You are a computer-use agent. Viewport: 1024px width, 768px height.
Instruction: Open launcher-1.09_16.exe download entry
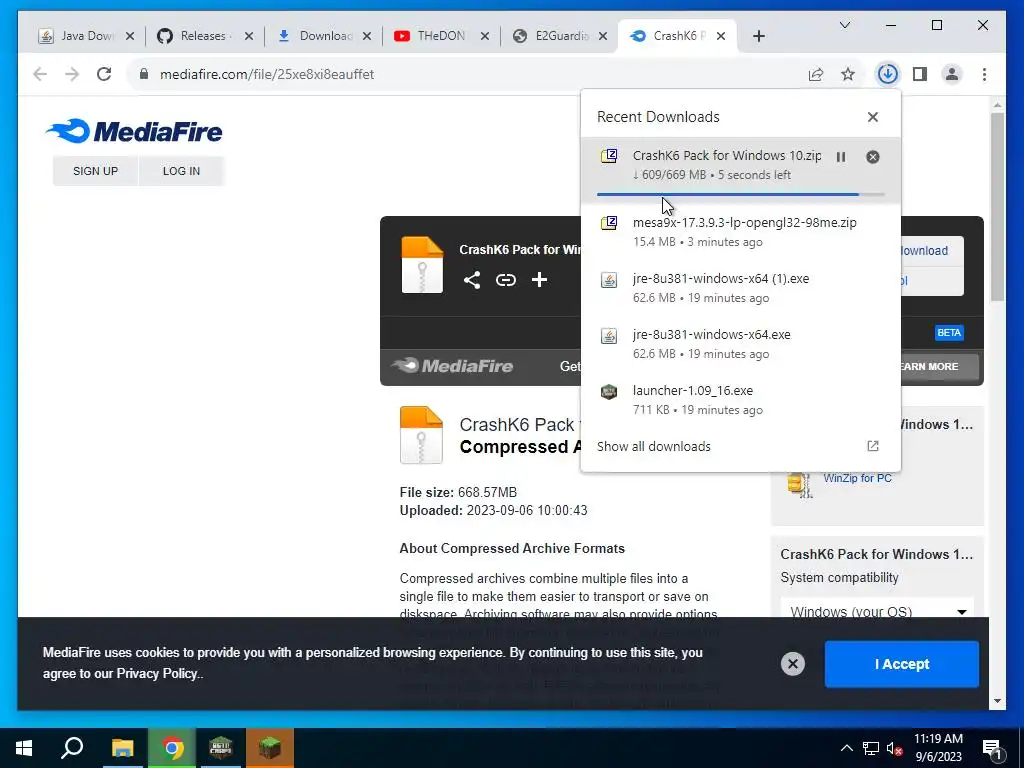pos(741,400)
